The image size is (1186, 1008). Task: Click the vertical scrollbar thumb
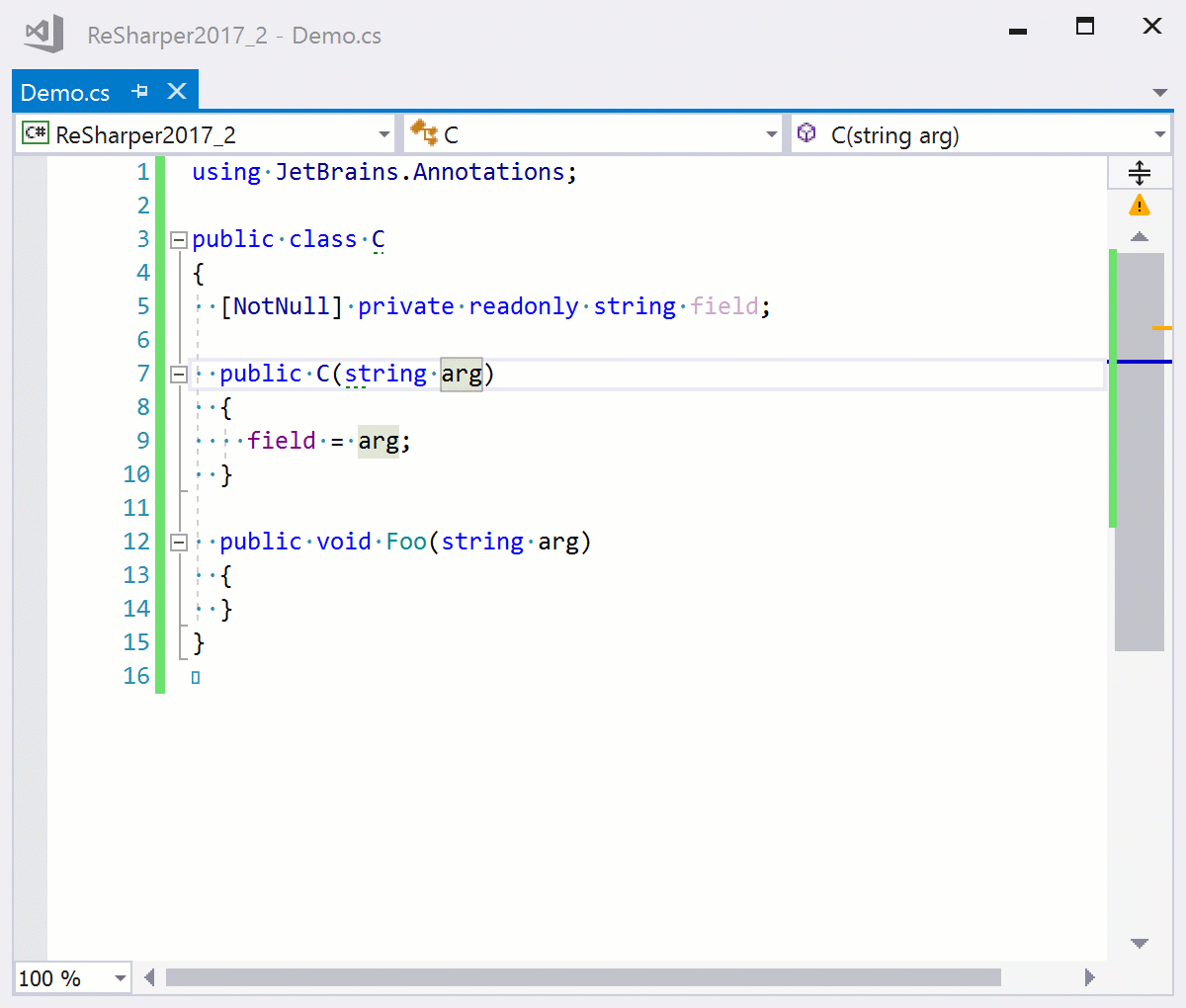1140,452
